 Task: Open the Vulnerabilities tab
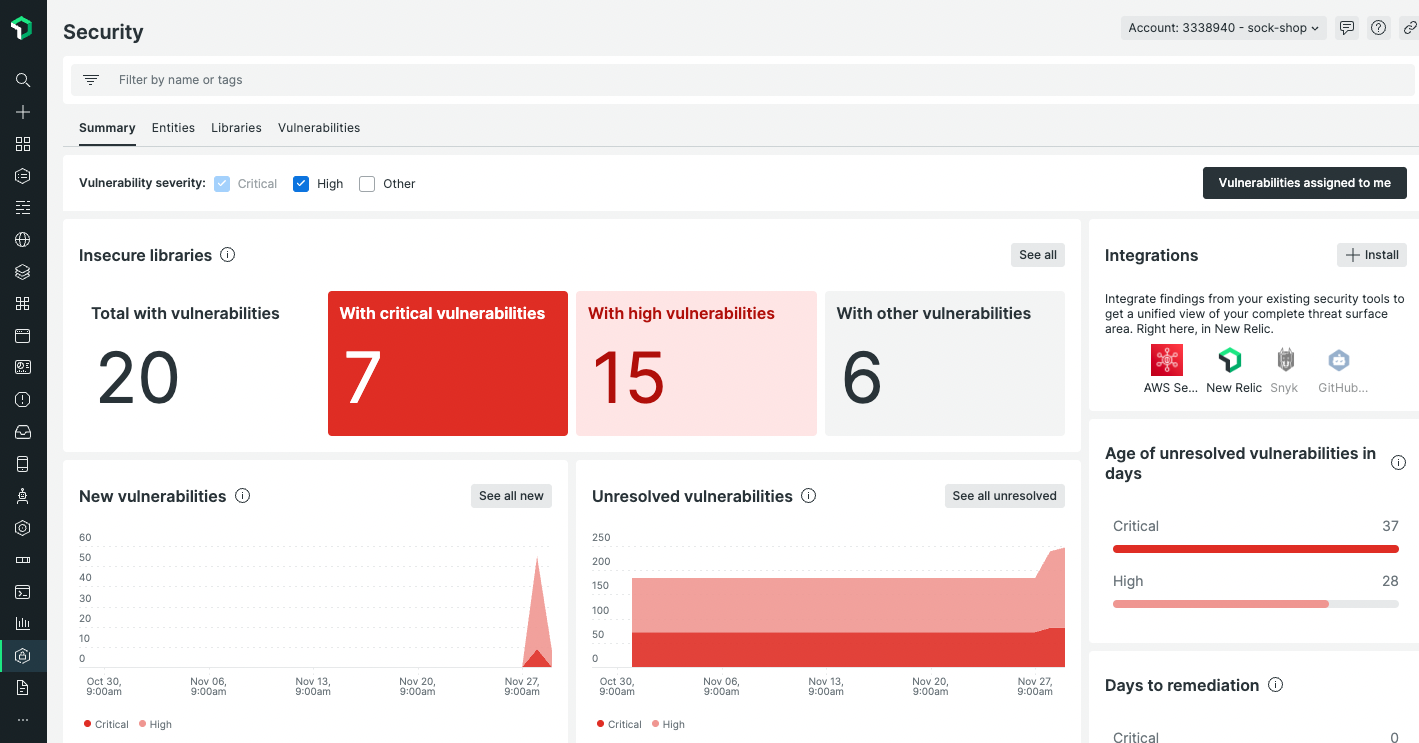[x=319, y=128]
